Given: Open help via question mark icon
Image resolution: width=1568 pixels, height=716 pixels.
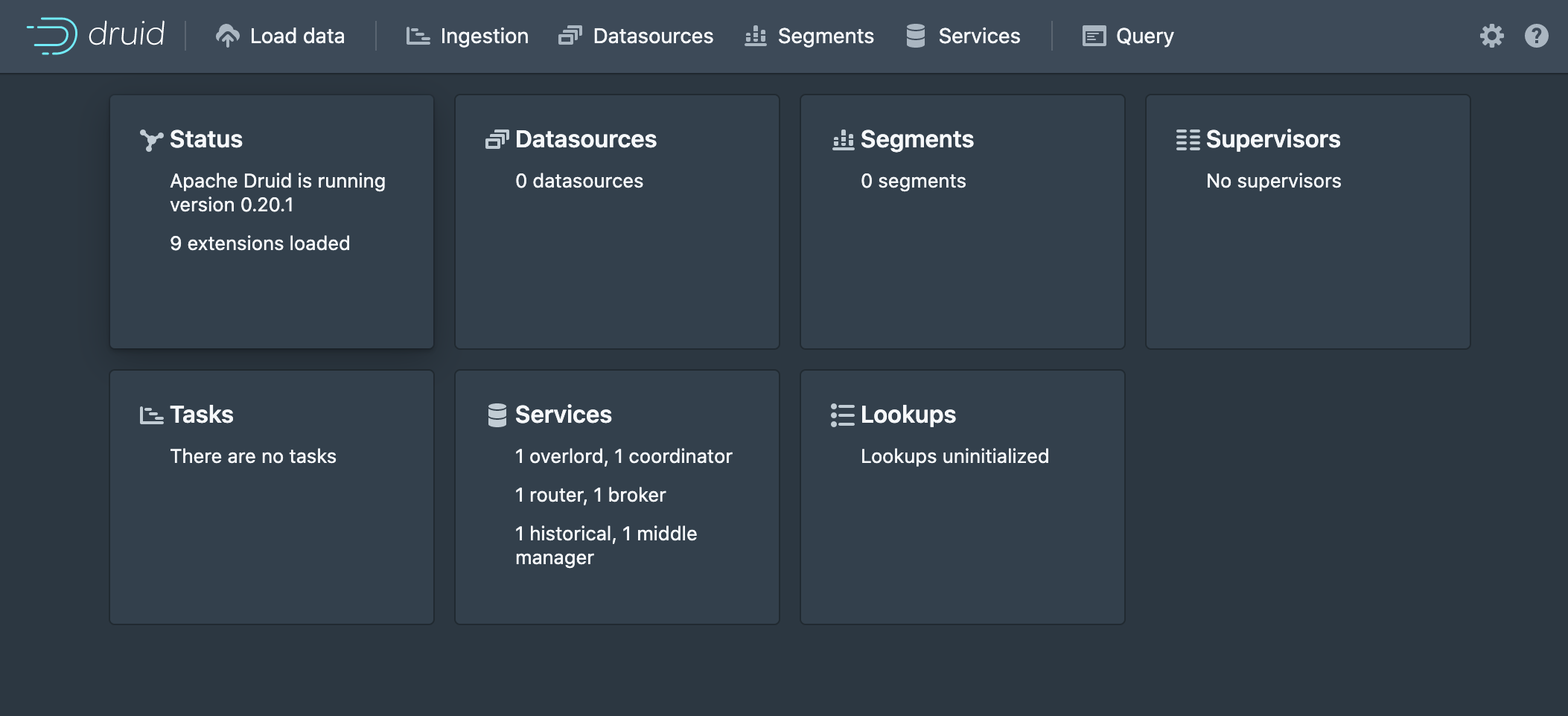Looking at the screenshot, I should click(x=1536, y=36).
